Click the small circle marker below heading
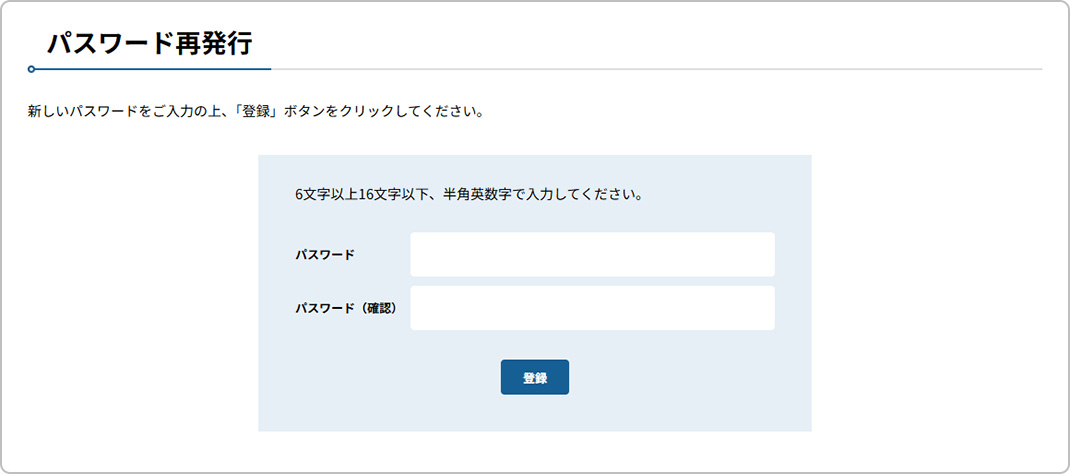1070x474 pixels. [32, 69]
